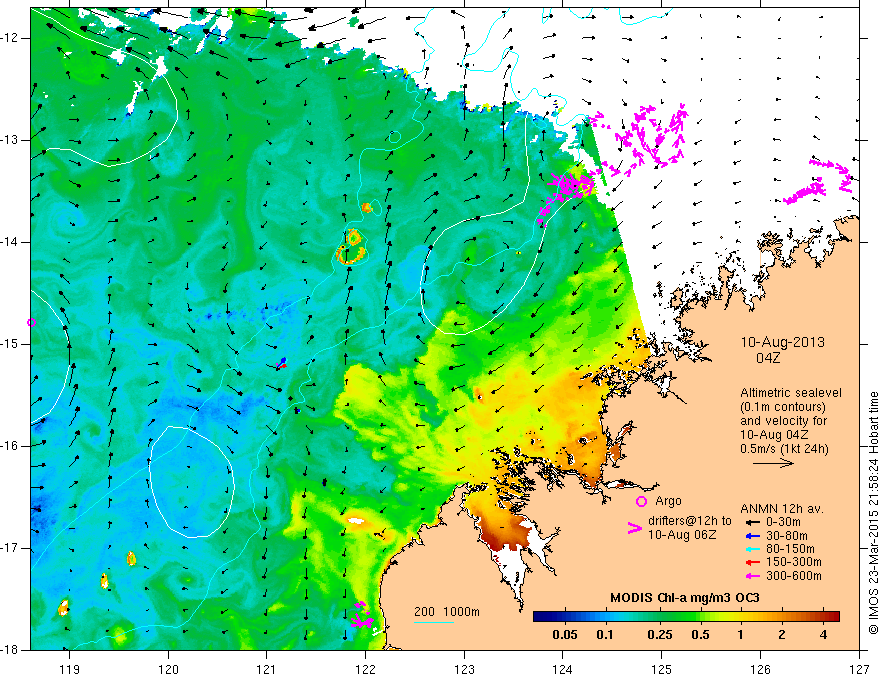880x680 pixels.
Task: Click the longitude axis label '120'
Action: coord(168,669)
